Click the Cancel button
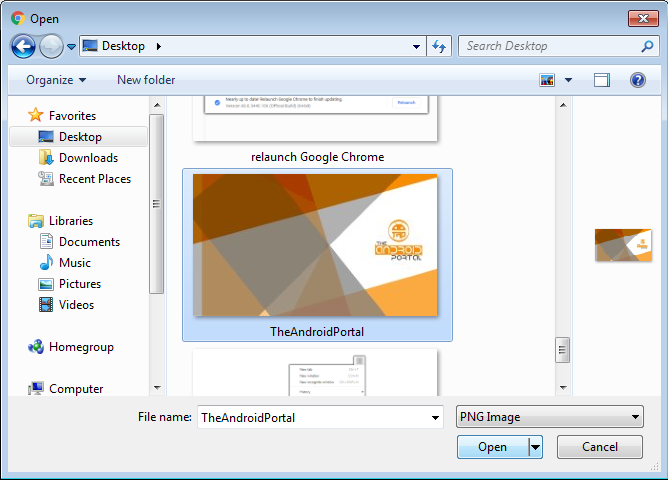The height and width of the screenshot is (480, 668). pyautogui.click(x=600, y=447)
